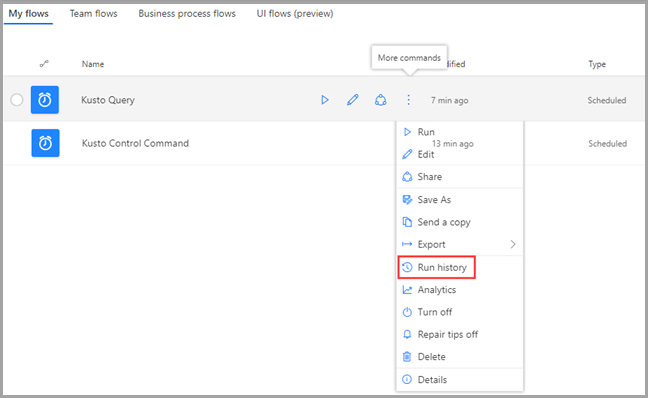Select the Kusto Query row radio circle

click(17, 100)
